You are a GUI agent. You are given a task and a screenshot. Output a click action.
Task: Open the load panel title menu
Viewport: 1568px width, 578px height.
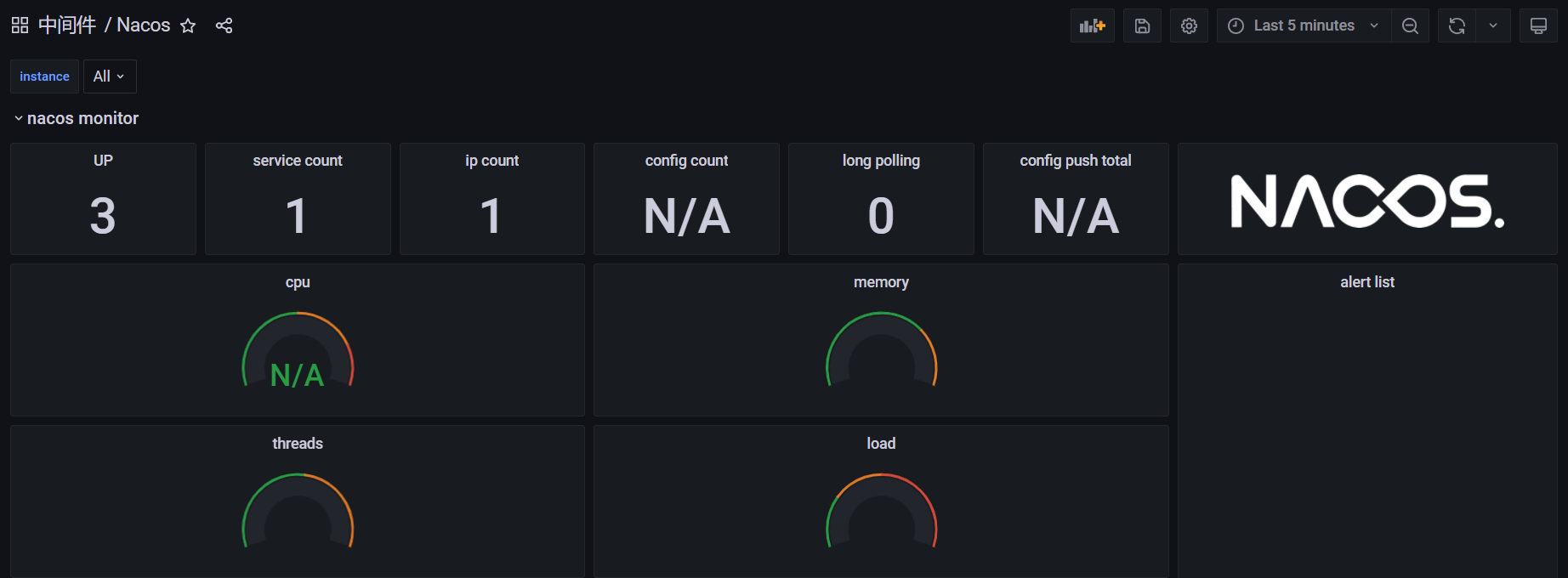tap(881, 444)
